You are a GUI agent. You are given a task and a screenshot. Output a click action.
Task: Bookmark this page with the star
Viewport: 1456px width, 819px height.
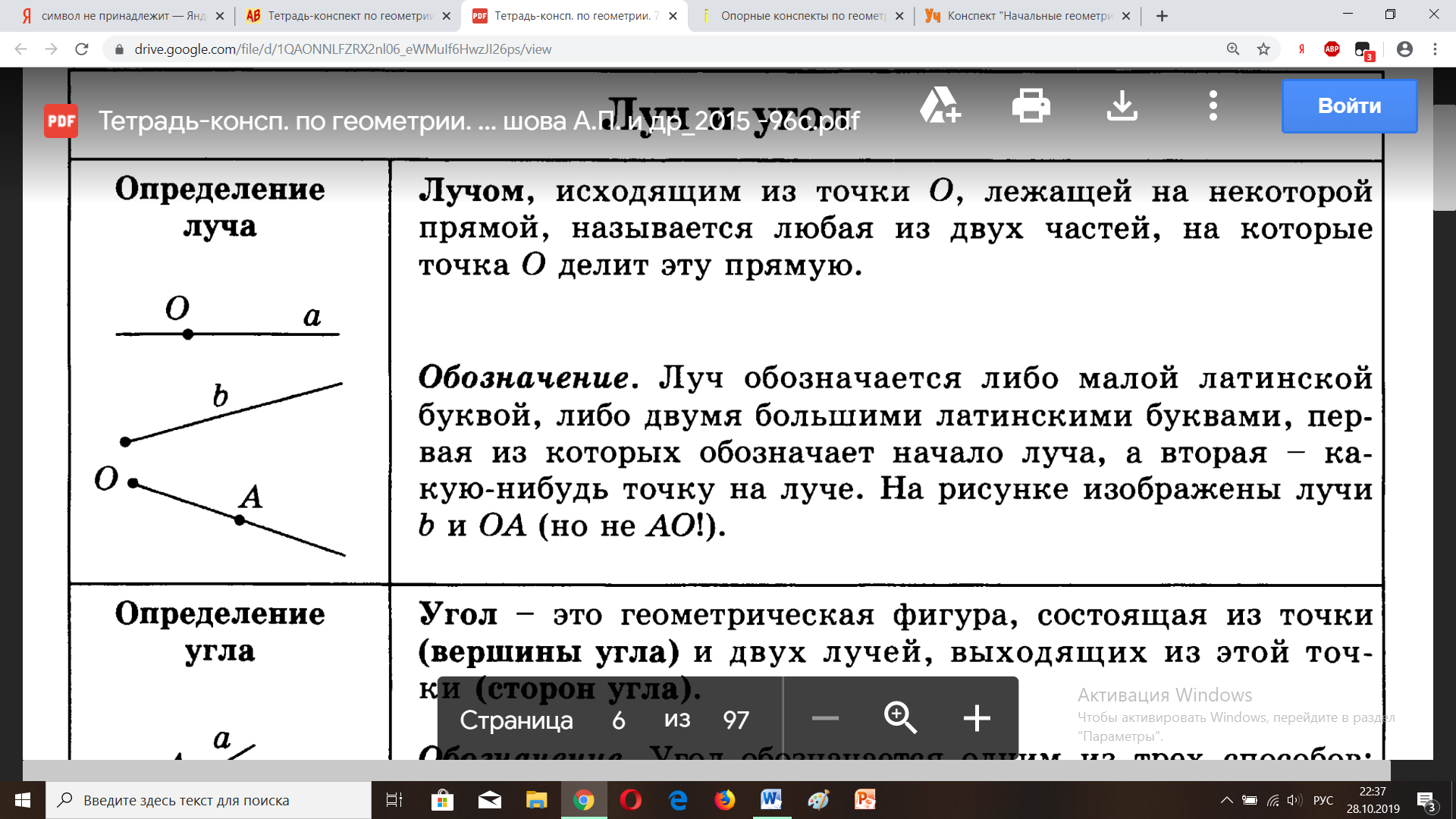pos(1263,49)
